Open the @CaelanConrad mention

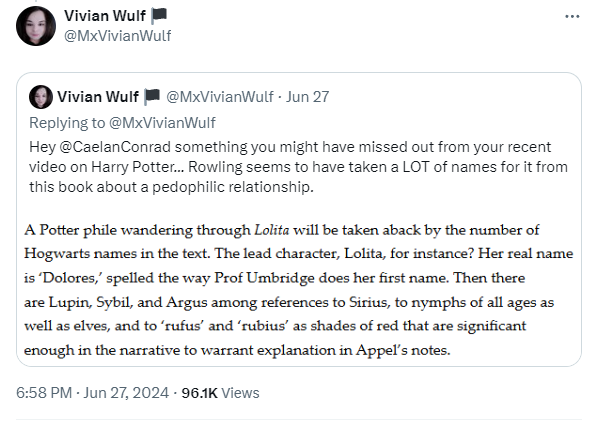click(x=115, y=147)
